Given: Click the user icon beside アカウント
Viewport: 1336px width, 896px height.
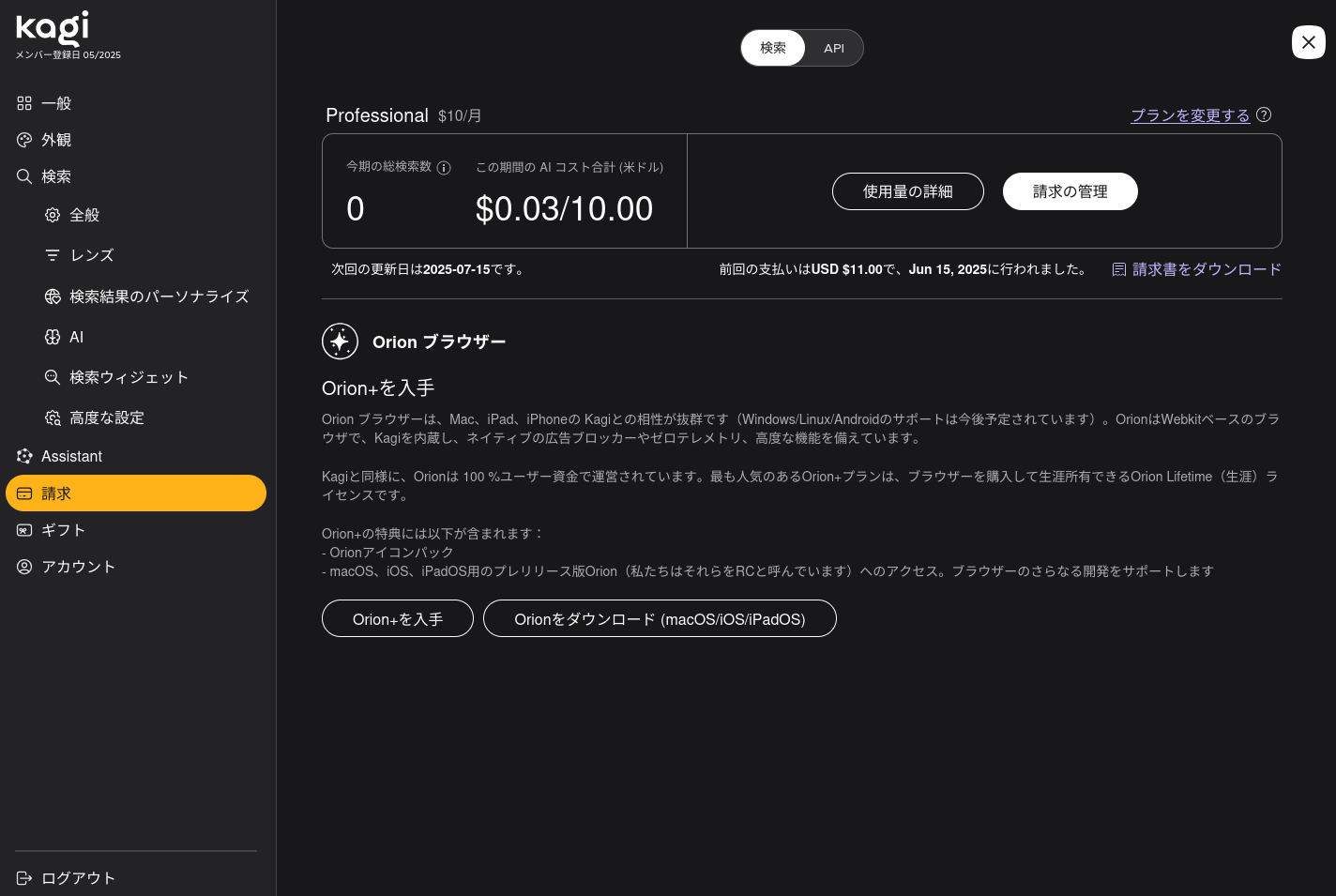Looking at the screenshot, I should (24, 567).
